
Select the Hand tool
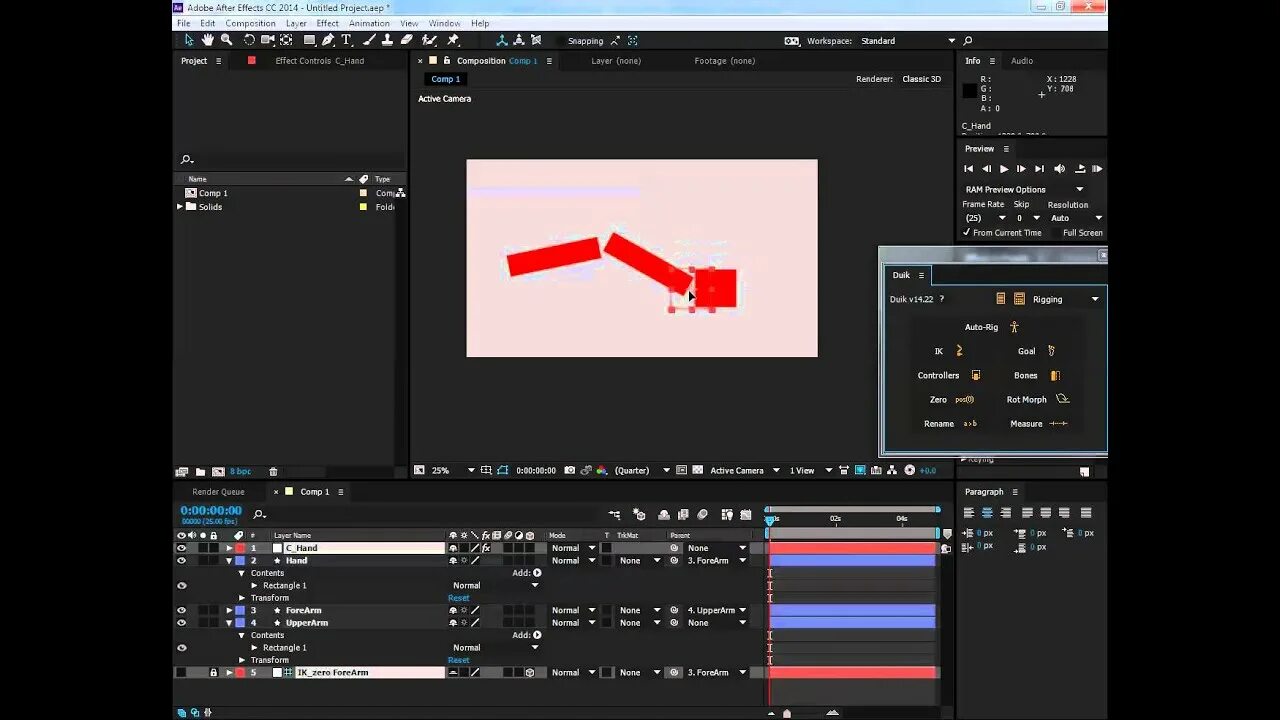point(207,41)
